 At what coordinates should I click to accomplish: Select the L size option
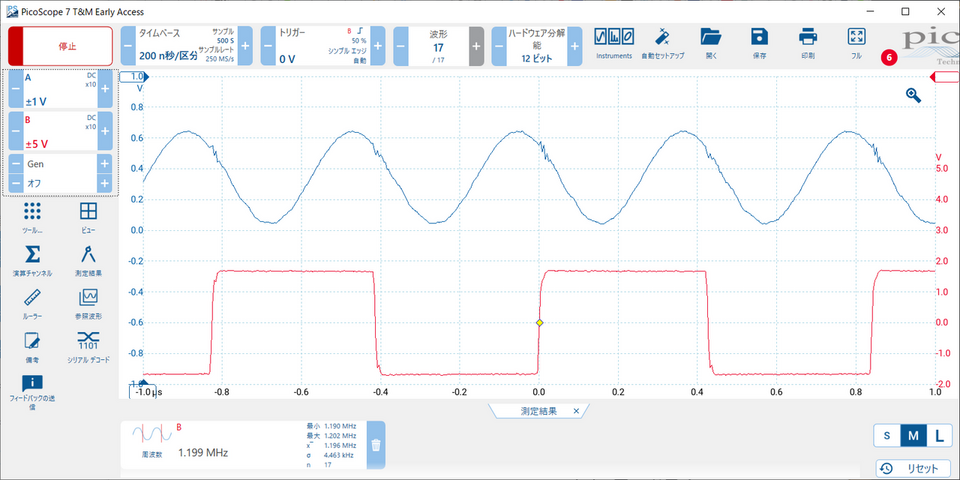click(x=939, y=436)
